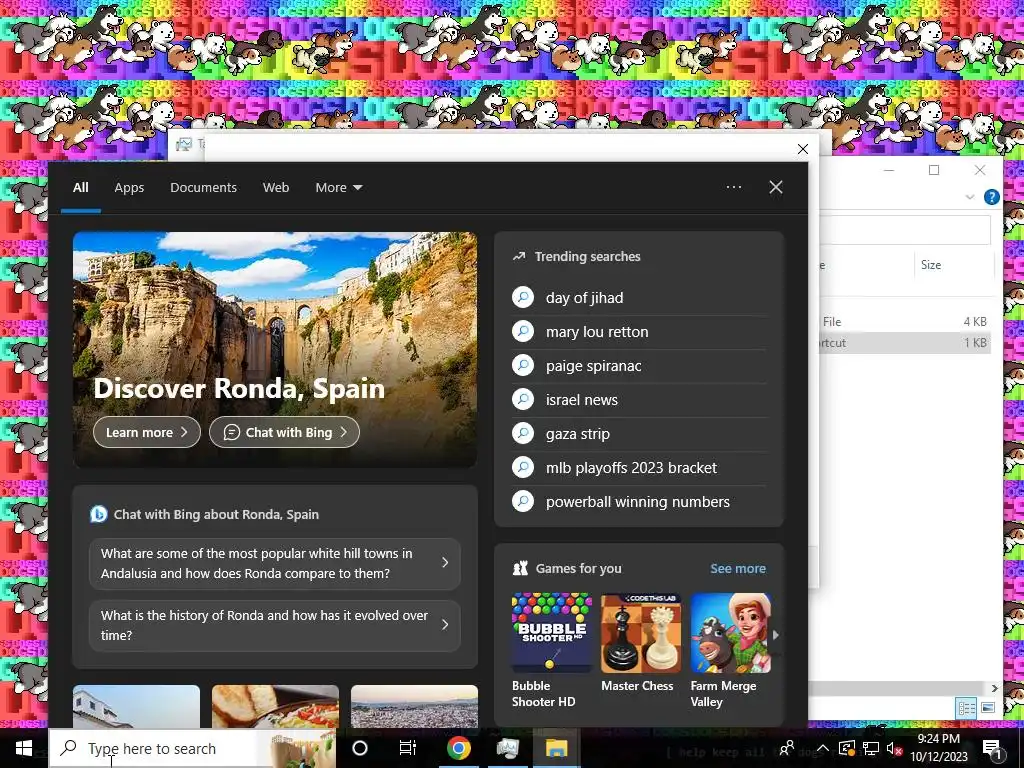Screen dimensions: 1024x768
Task: Select the 4 KB File row in Explorer
Action: [904, 321]
